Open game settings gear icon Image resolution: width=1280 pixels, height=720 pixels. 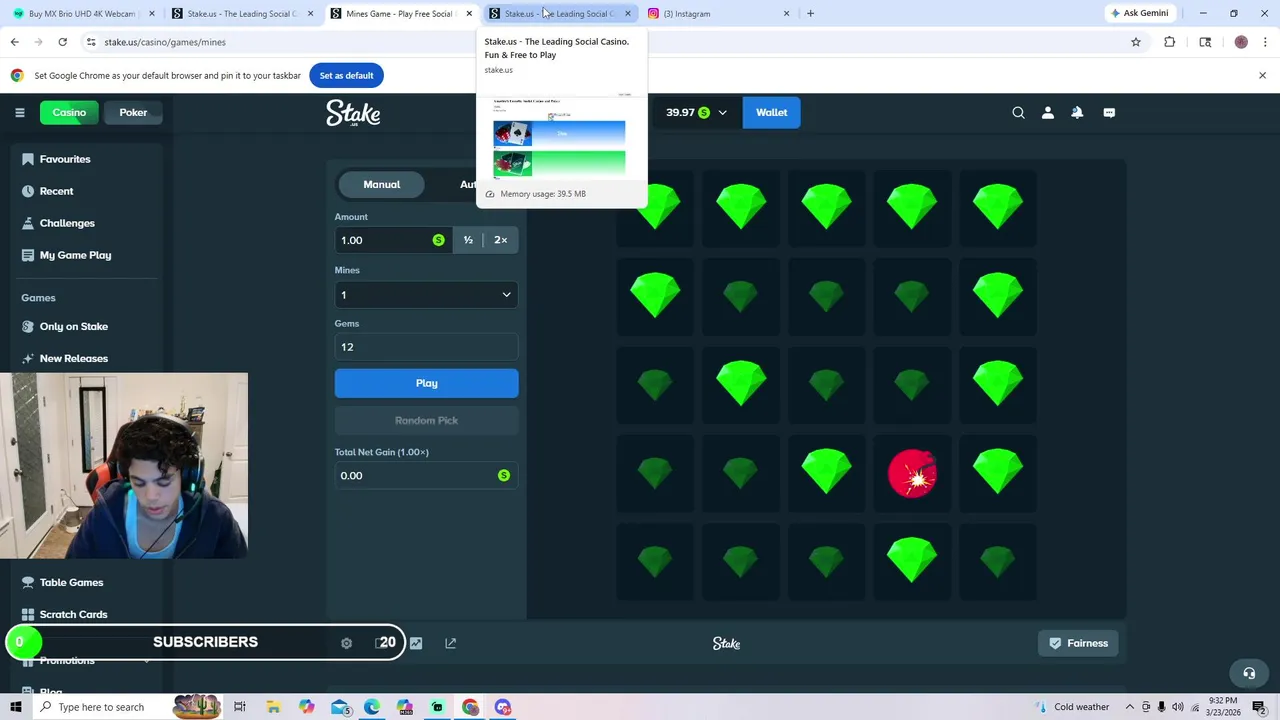346,643
